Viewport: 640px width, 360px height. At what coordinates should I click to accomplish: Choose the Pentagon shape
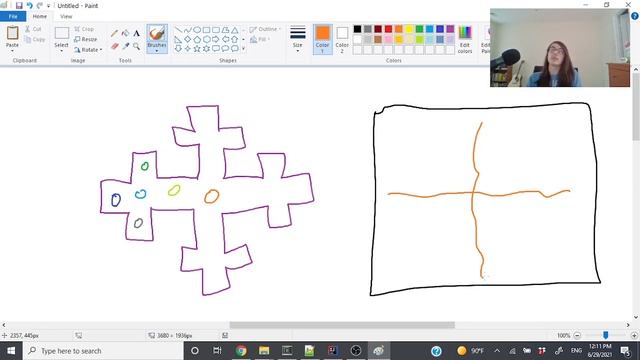point(197,40)
